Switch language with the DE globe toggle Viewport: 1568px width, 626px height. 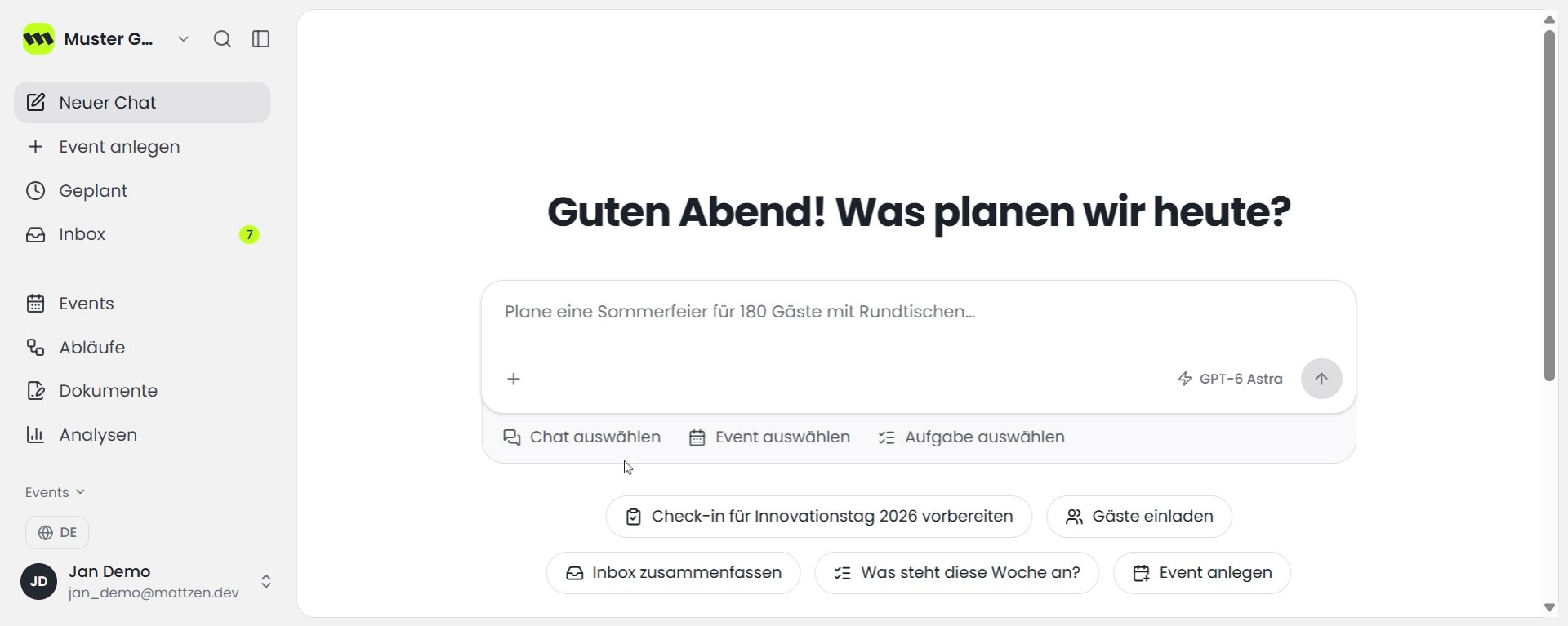point(57,533)
